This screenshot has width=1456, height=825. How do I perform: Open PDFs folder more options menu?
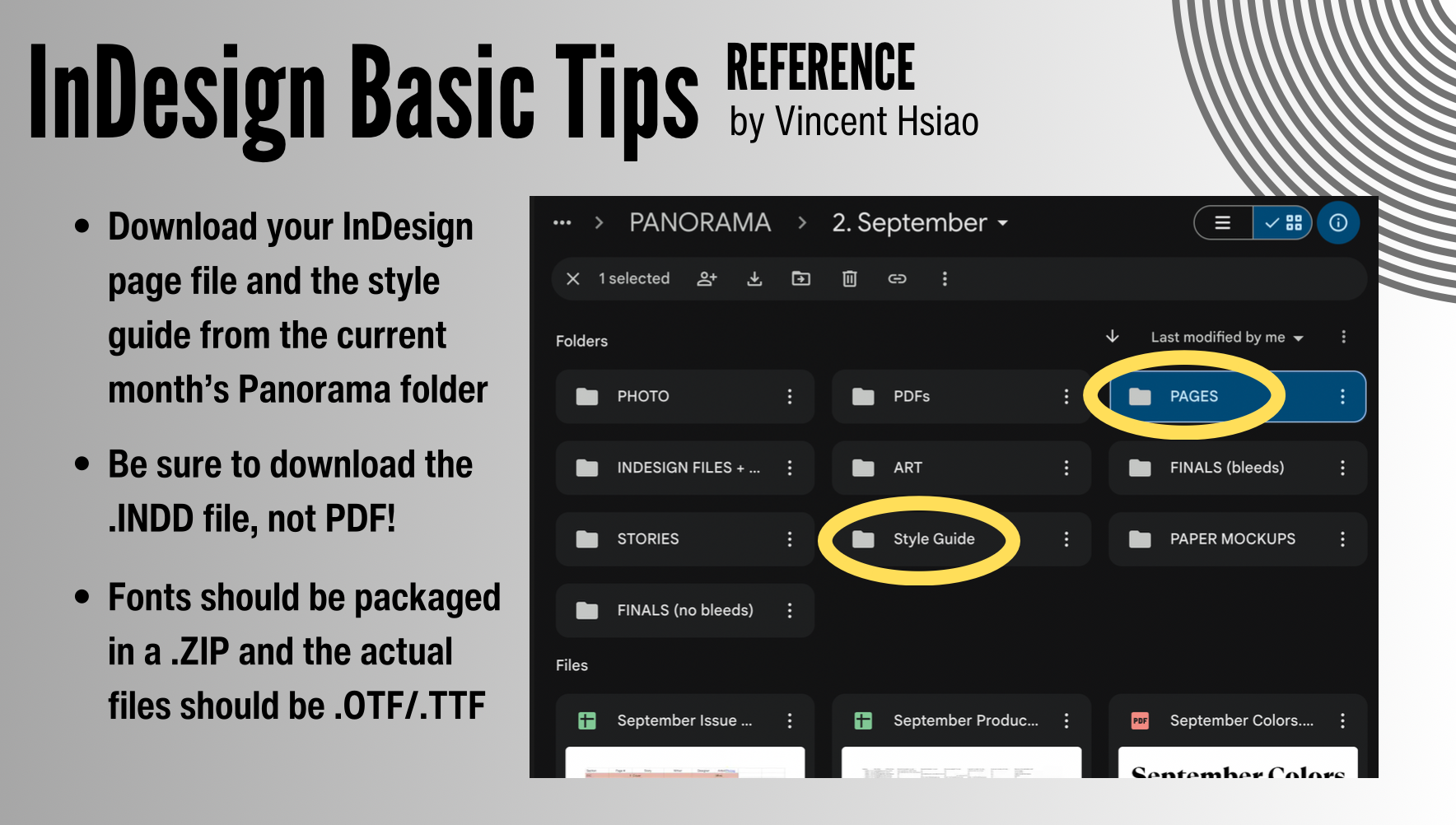pyautogui.click(x=1066, y=397)
